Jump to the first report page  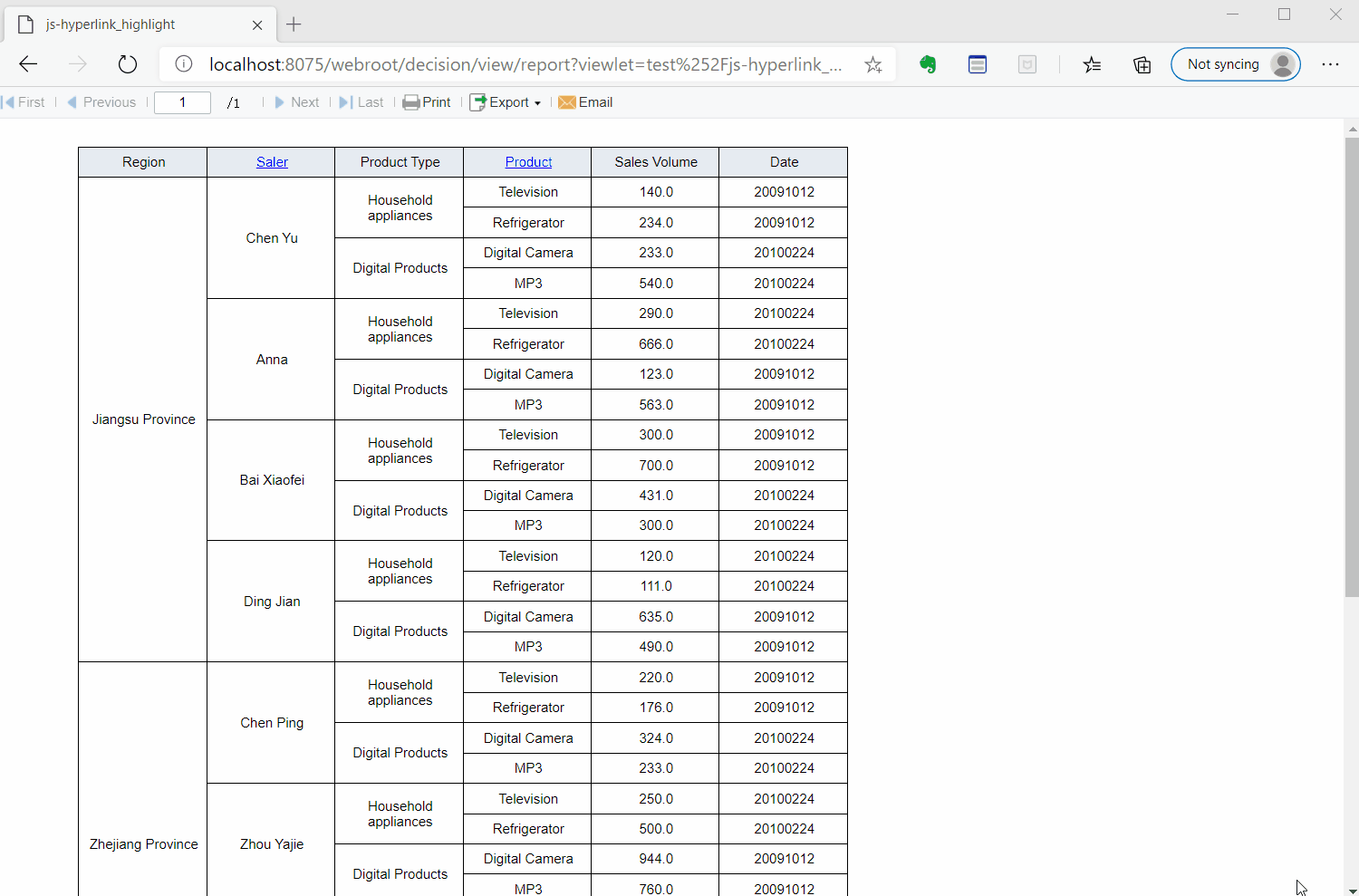pos(24,101)
